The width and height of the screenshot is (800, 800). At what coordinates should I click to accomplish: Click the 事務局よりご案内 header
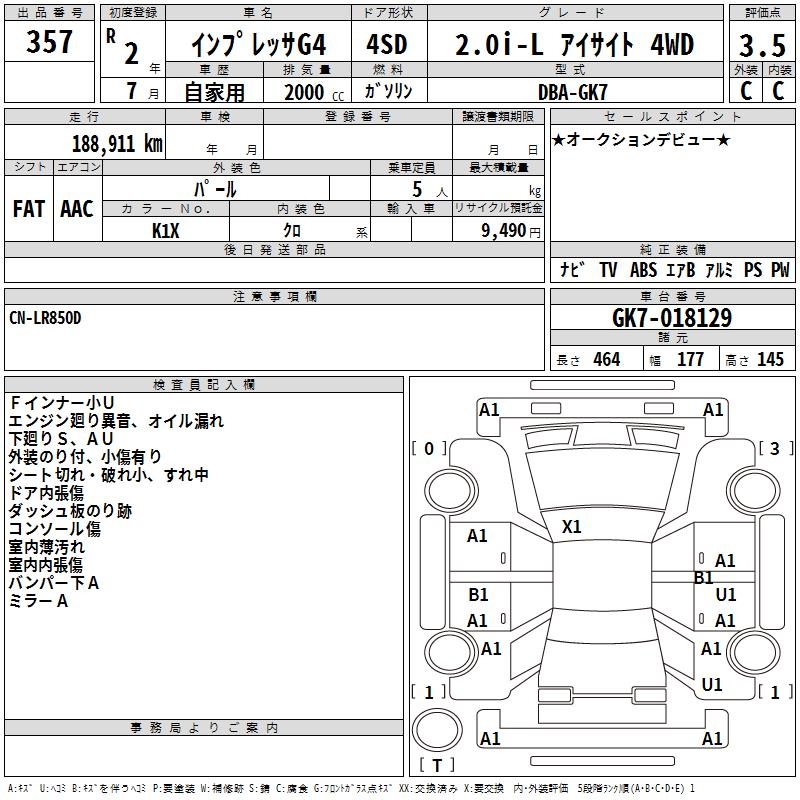click(x=204, y=728)
